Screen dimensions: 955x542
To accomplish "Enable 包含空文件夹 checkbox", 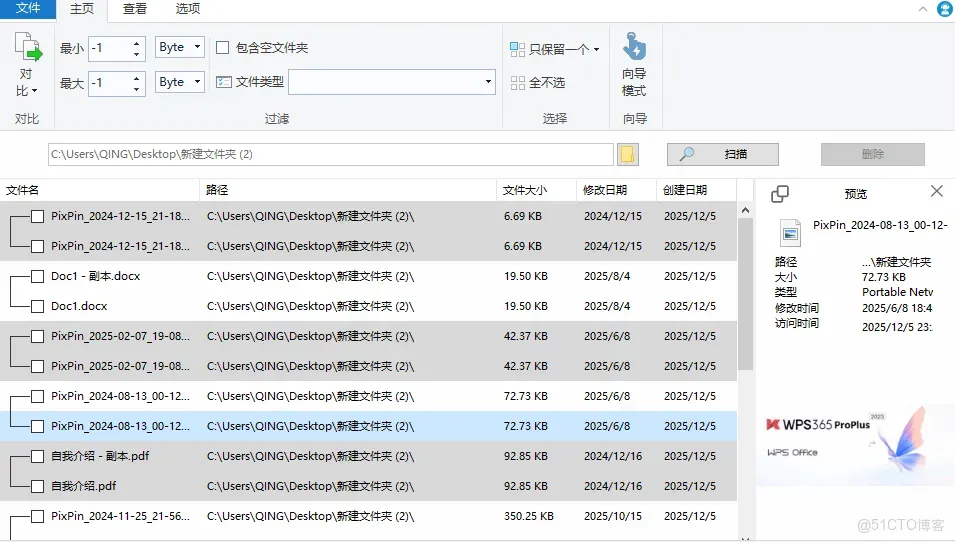I will (223, 48).
